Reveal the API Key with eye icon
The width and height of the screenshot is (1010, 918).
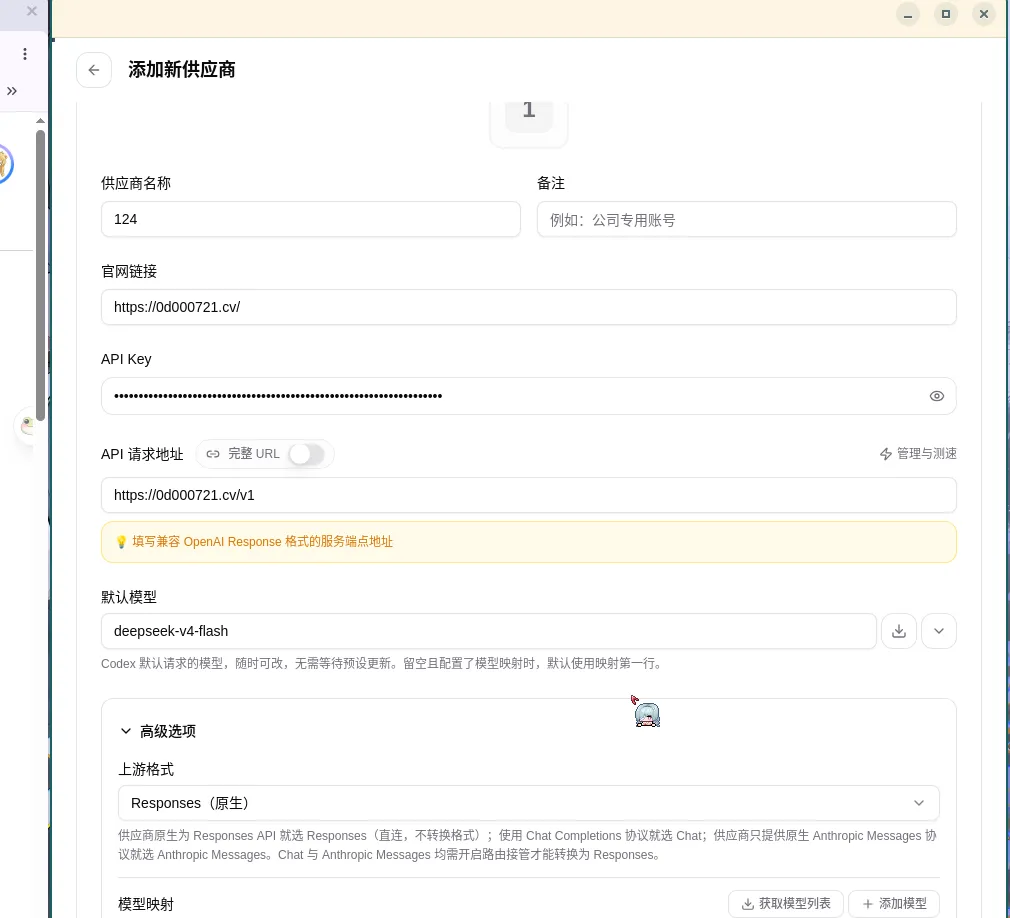point(937,396)
